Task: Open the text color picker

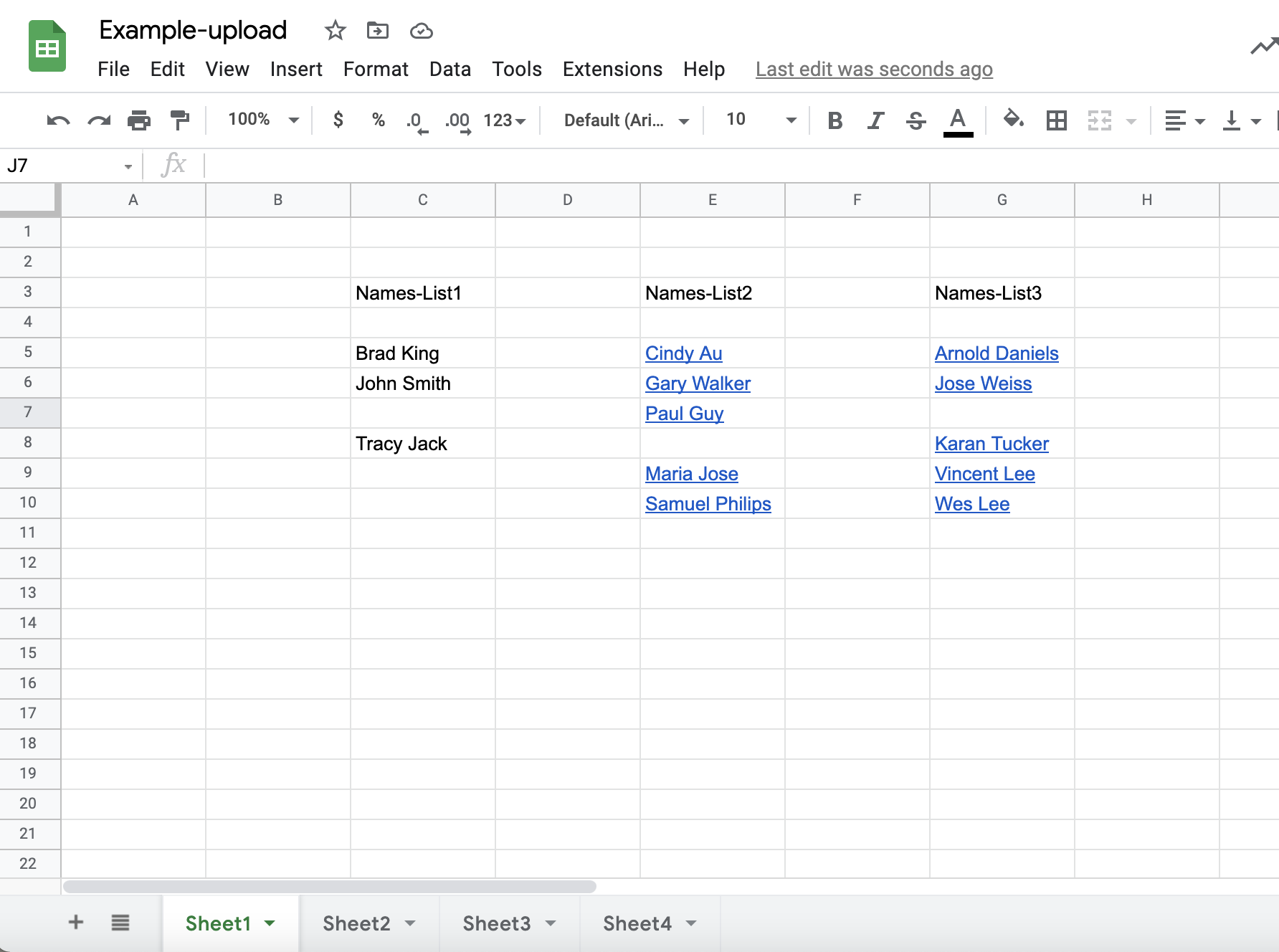Action: 958,121
